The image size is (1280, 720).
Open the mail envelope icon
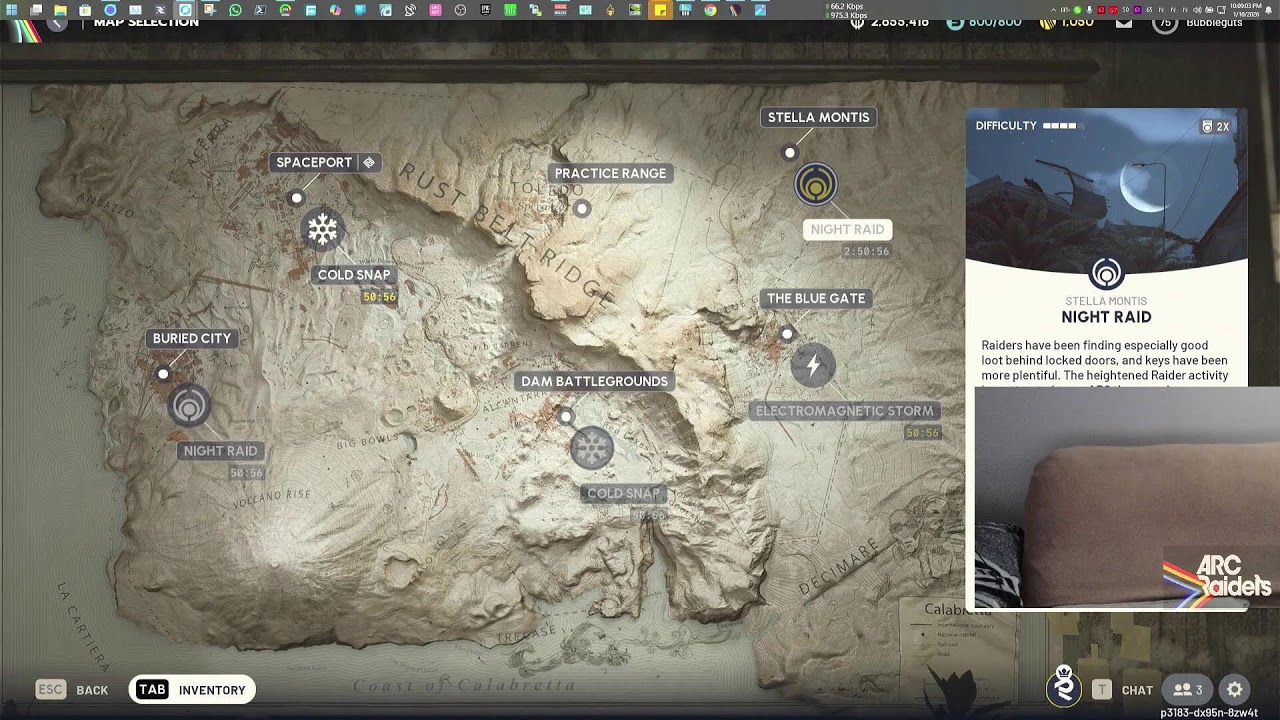(1124, 22)
